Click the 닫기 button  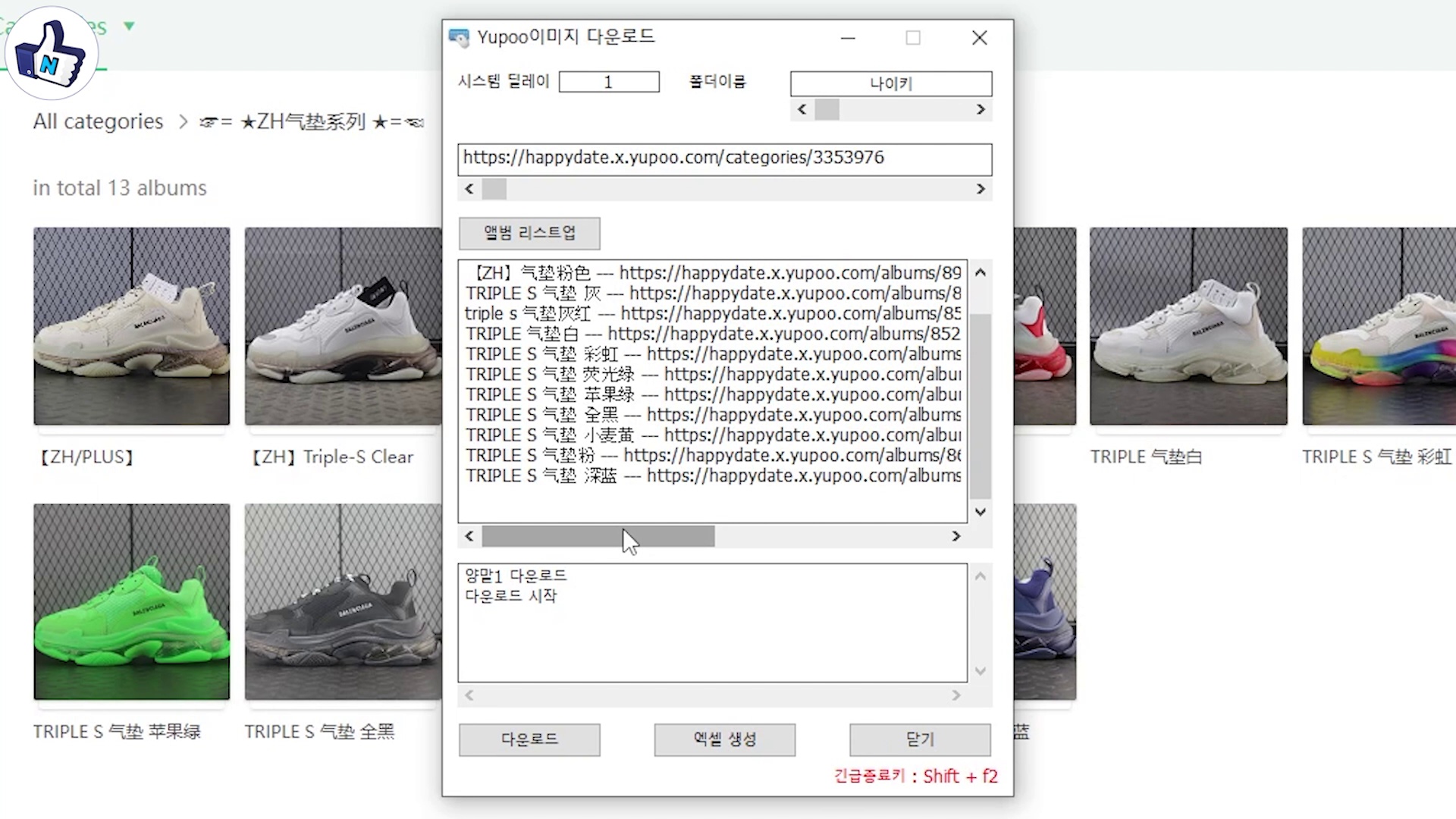click(x=919, y=739)
